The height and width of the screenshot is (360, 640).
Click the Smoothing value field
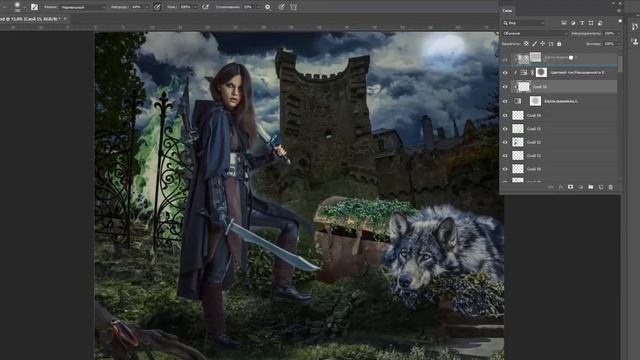(x=248, y=7)
